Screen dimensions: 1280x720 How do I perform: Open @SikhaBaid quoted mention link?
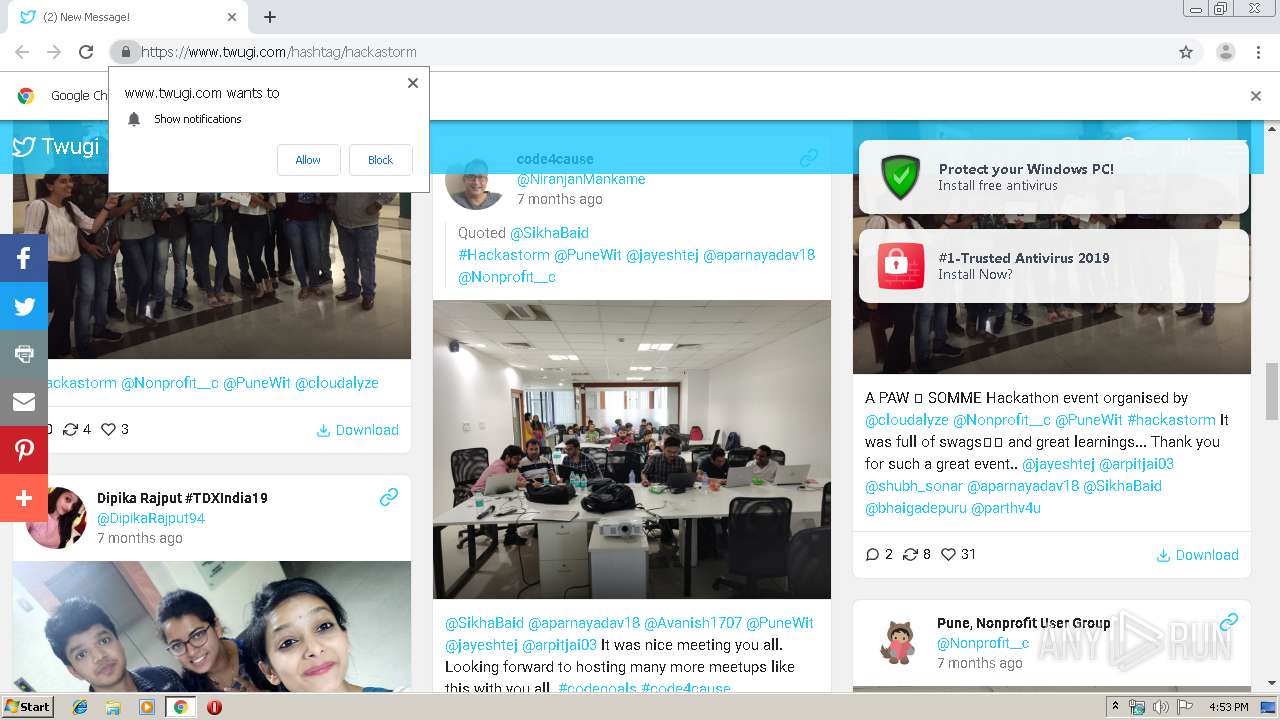coord(550,233)
